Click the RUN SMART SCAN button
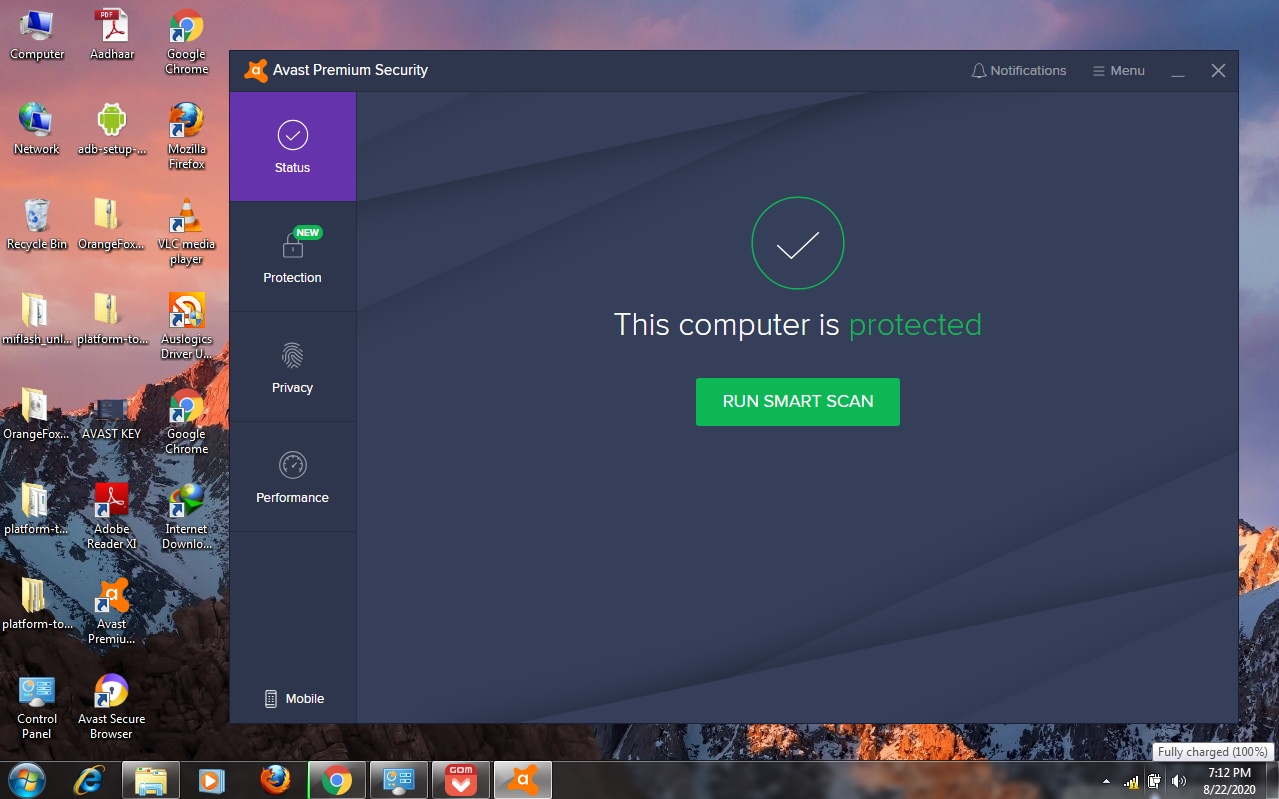1279x799 pixels. [797, 401]
